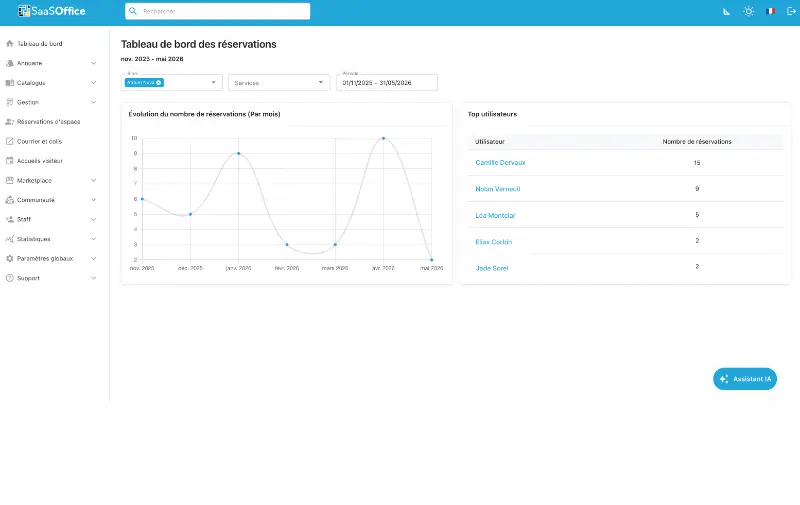The height and width of the screenshot is (505, 800).
Task: Open Camille Dervaux user link
Action: coord(500,162)
